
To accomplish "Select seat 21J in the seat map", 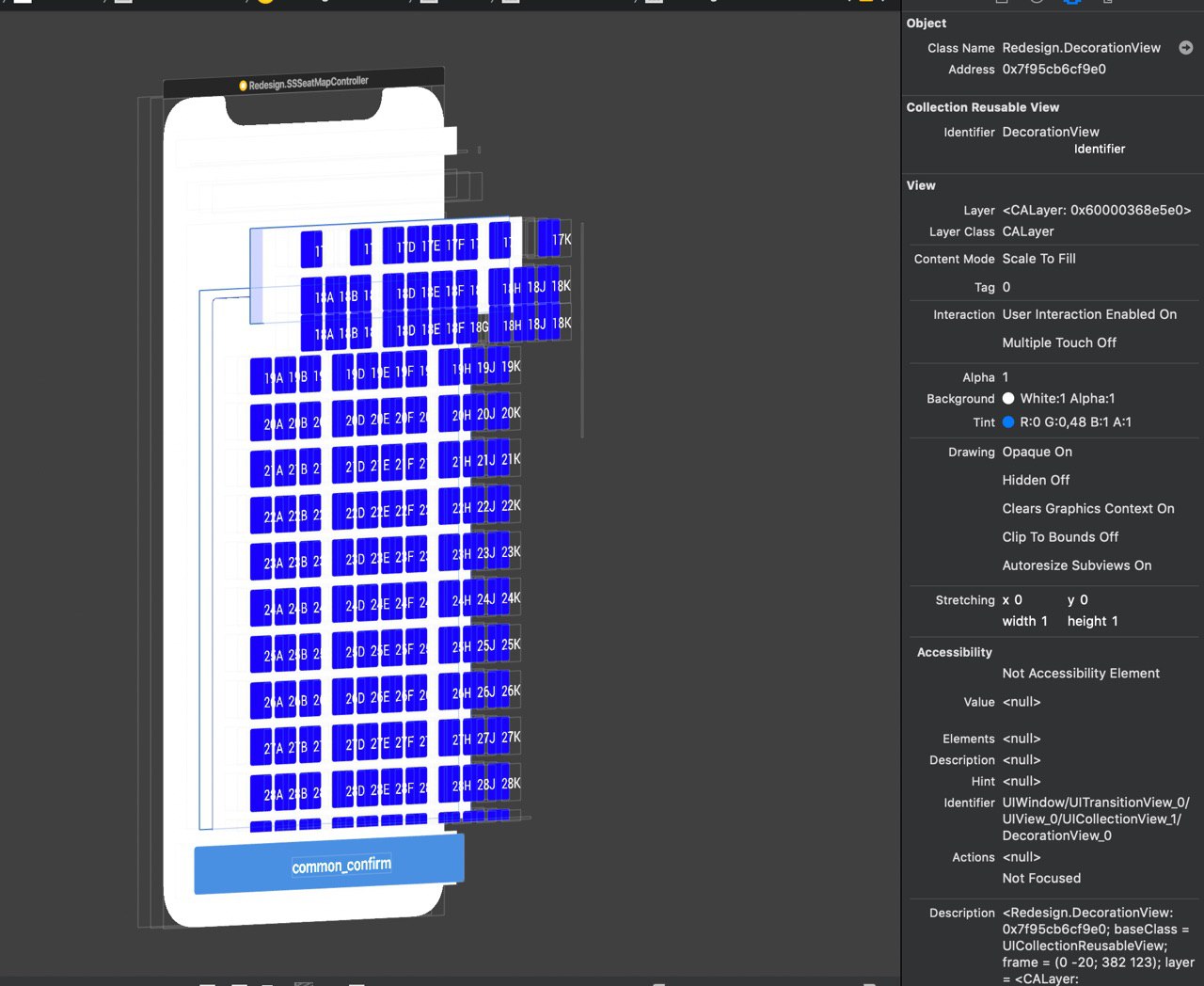I will [485, 460].
